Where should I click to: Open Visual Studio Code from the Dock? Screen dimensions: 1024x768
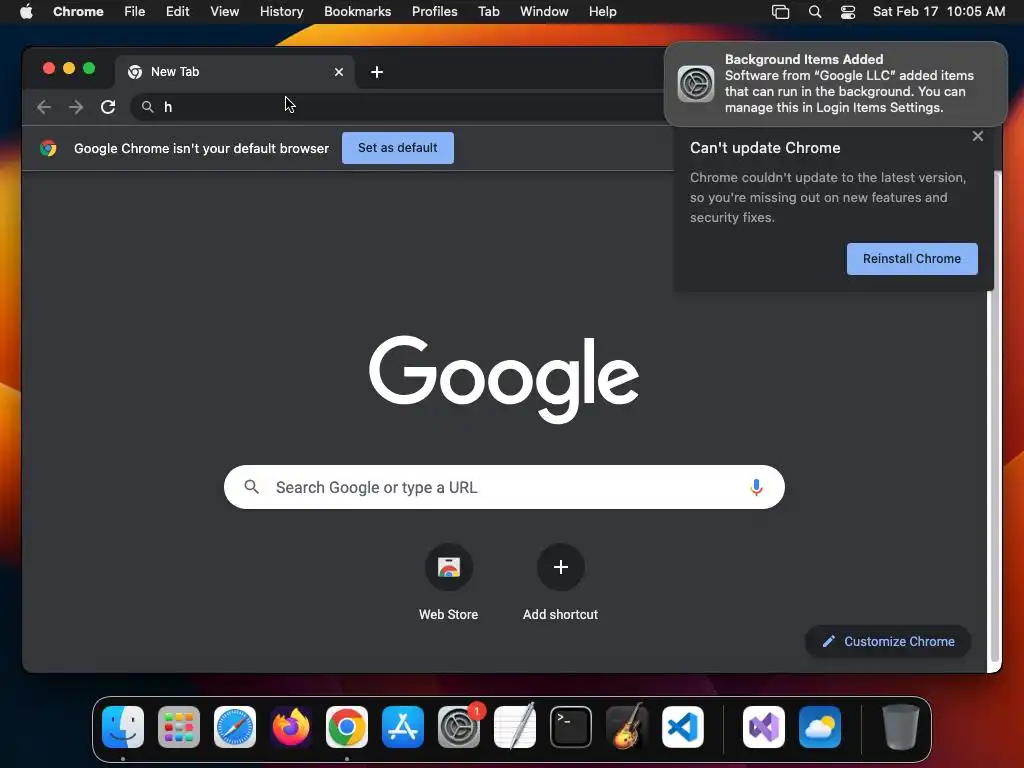[683, 727]
